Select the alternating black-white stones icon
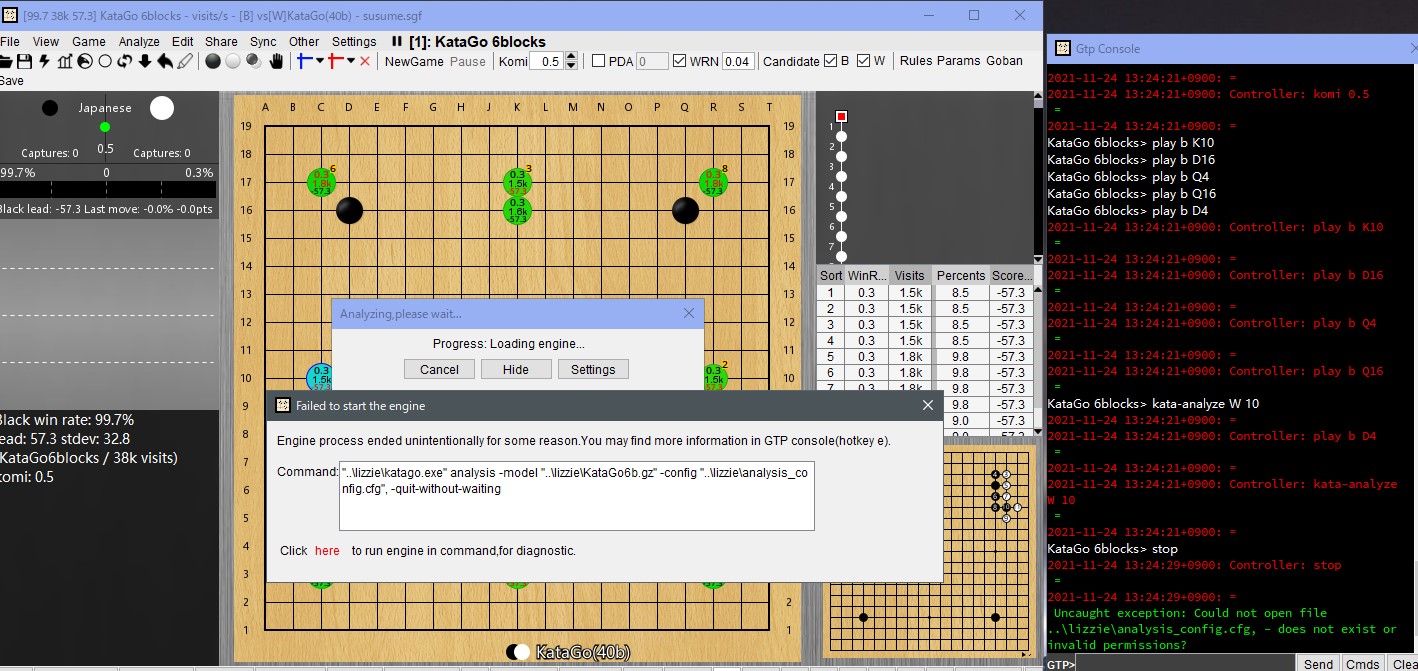 pos(253,62)
